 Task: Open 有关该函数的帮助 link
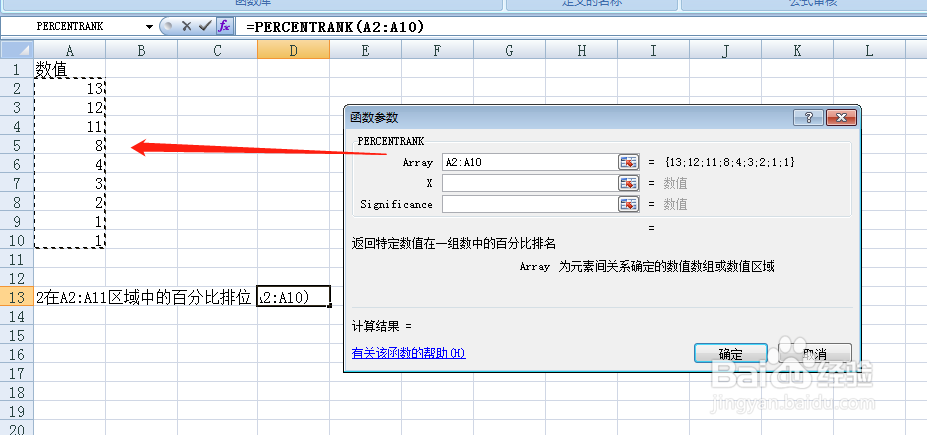(x=409, y=353)
